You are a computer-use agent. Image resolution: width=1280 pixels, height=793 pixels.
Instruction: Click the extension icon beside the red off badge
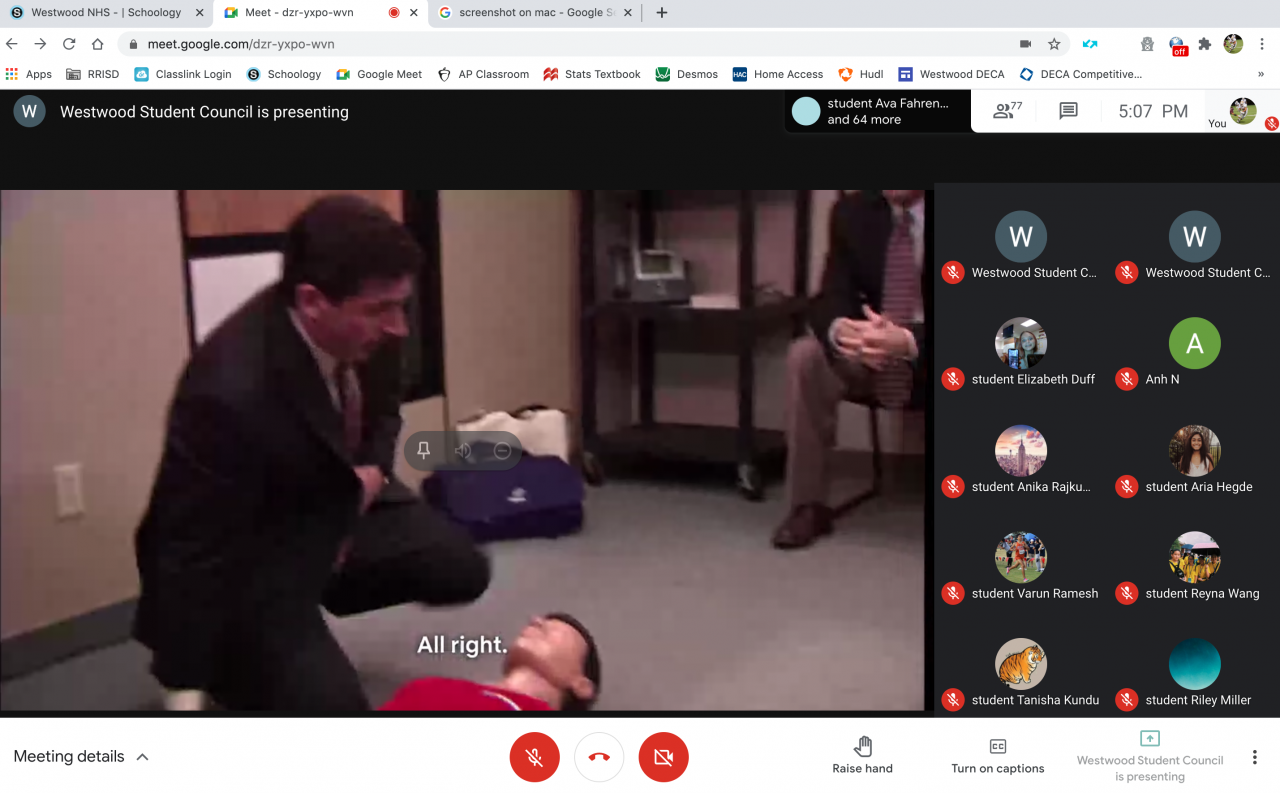click(x=1147, y=44)
